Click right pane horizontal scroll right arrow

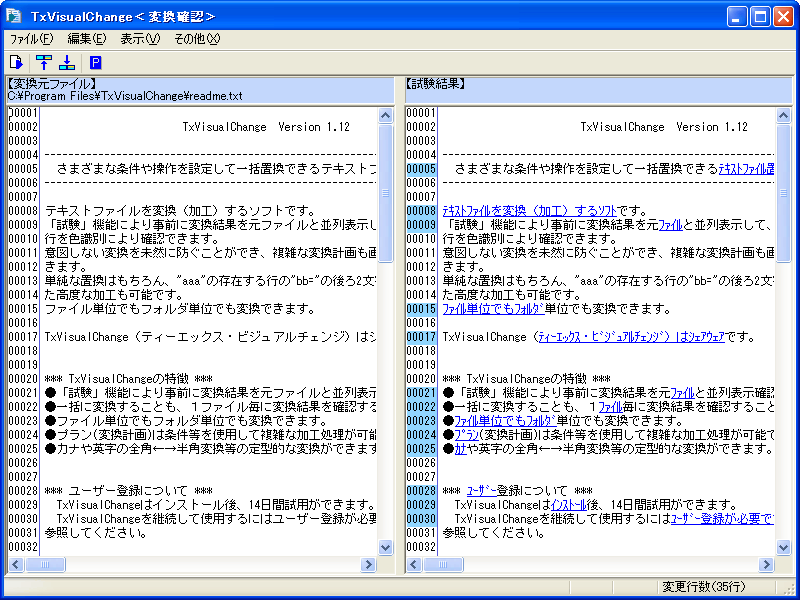coord(766,564)
